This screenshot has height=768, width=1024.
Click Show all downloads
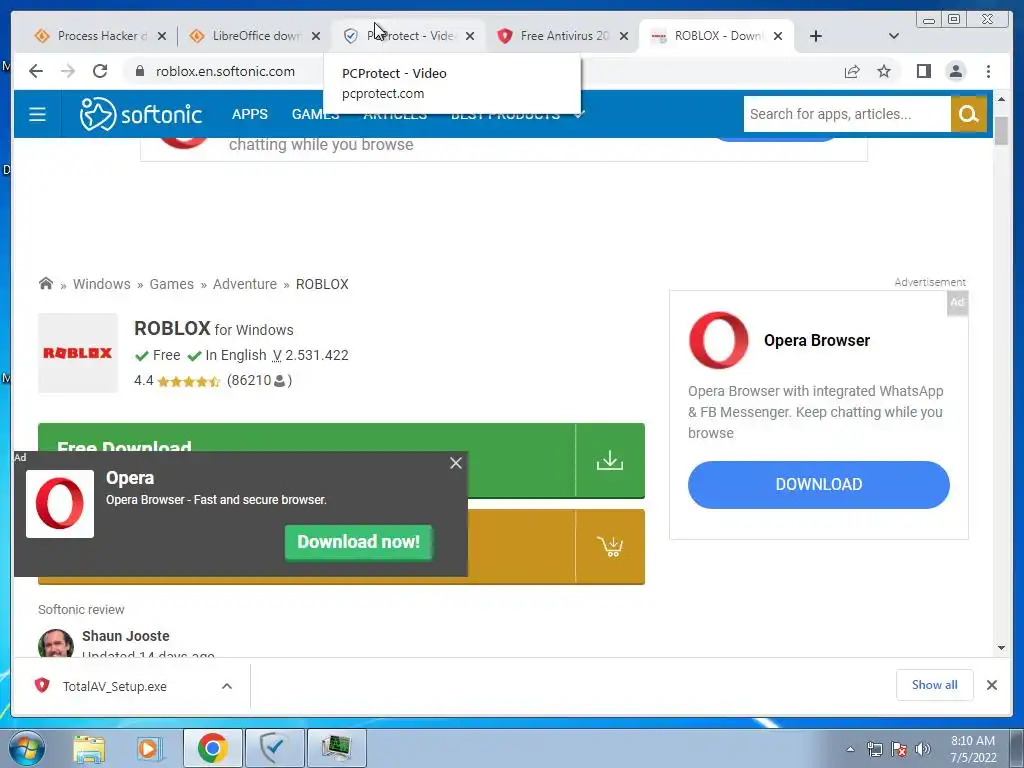coord(935,685)
